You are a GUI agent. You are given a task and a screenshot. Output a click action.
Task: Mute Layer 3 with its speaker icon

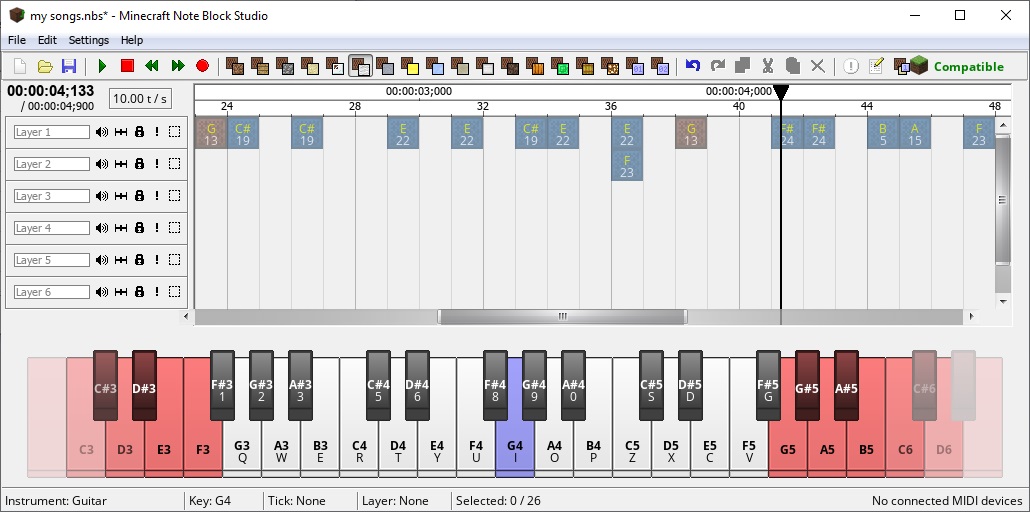[x=101, y=196]
